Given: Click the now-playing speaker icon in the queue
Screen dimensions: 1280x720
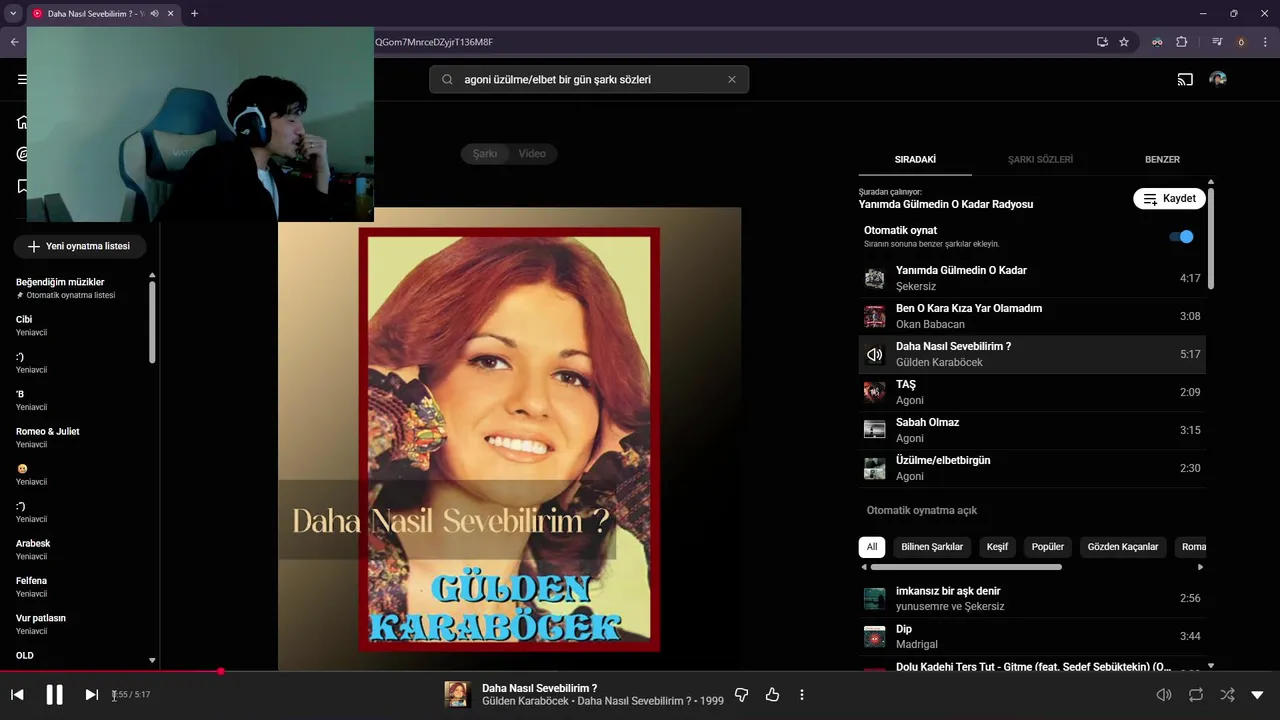Looking at the screenshot, I should click(874, 354).
